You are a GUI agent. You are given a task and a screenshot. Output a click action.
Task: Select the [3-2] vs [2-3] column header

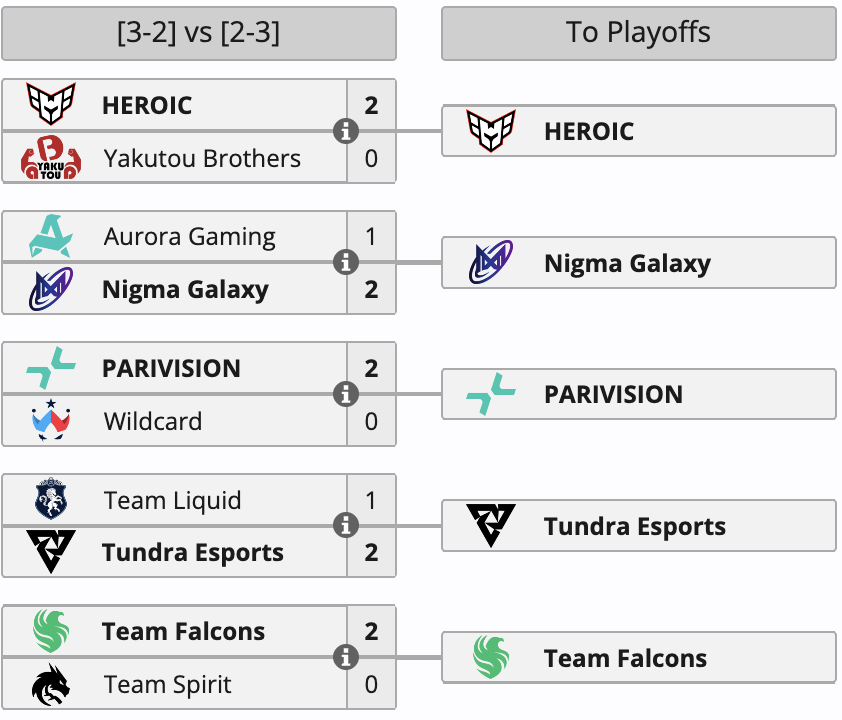(x=199, y=33)
